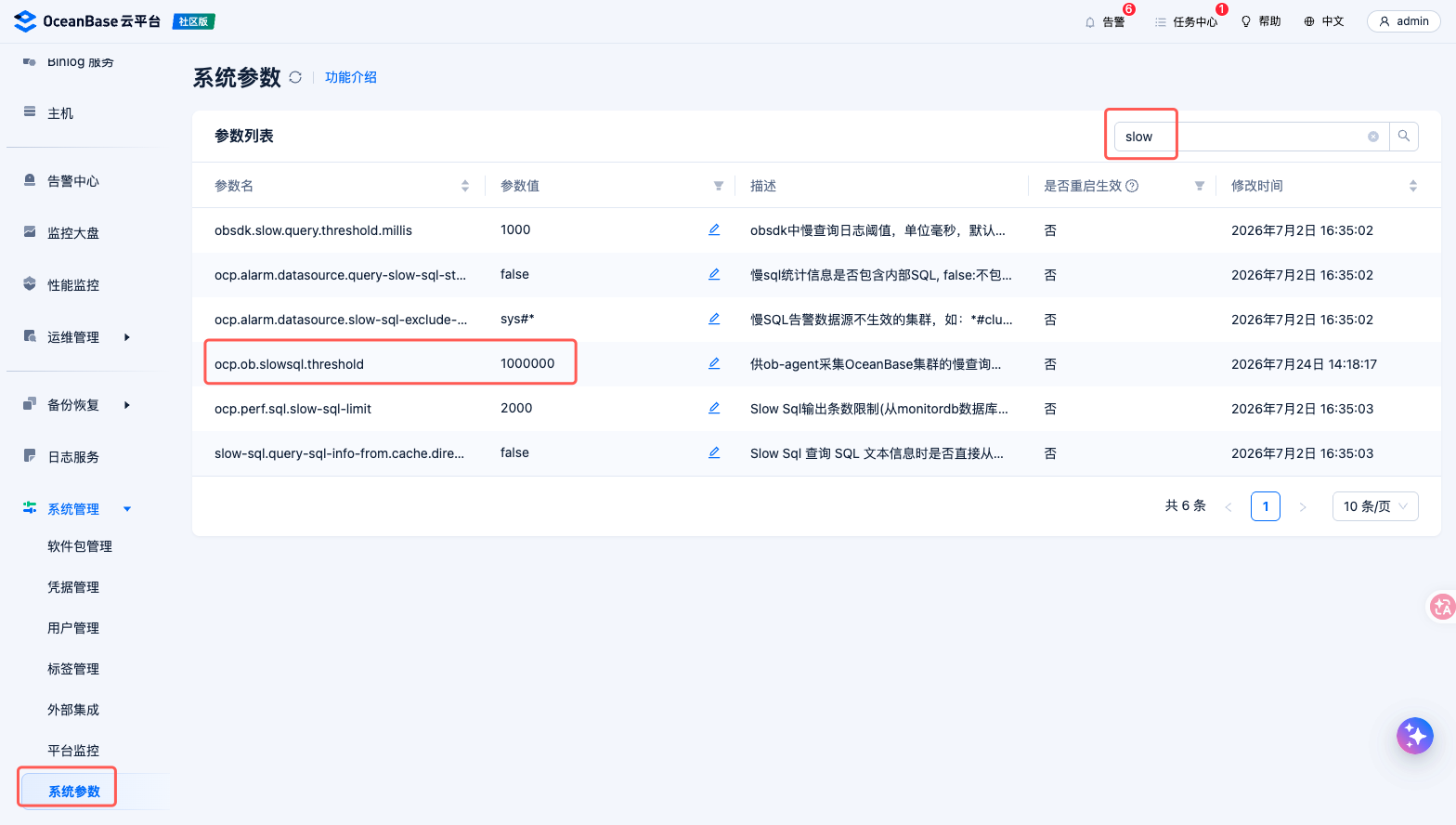The image size is (1456, 825).
Task: Go to the next page
Action: [x=1303, y=506]
